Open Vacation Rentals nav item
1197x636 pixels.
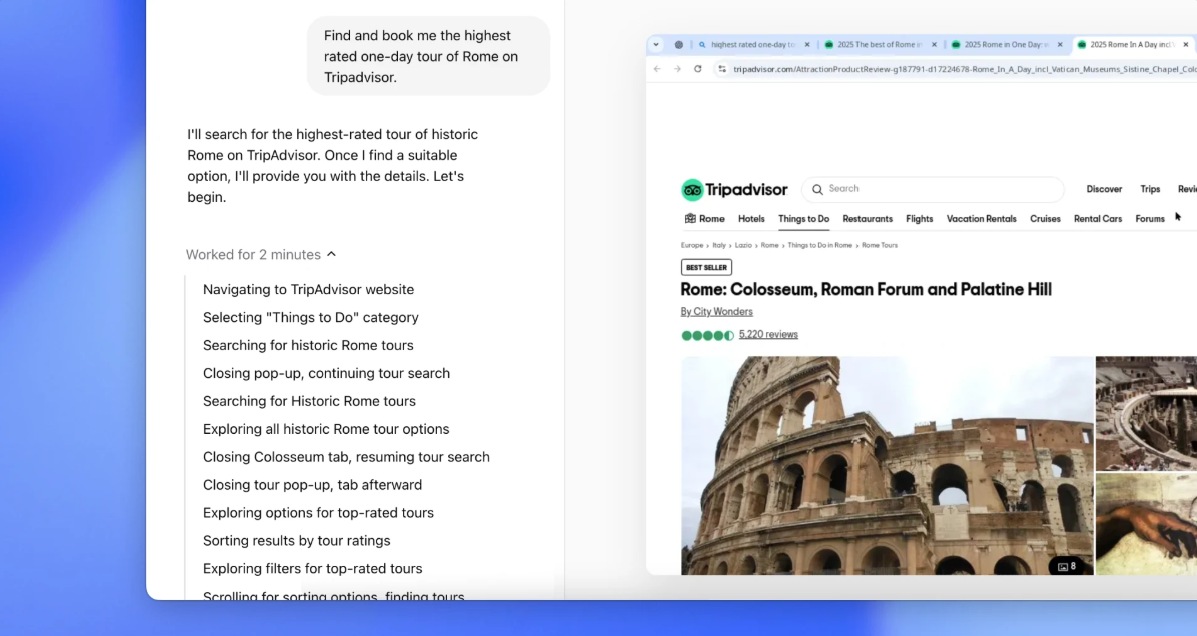pos(981,218)
